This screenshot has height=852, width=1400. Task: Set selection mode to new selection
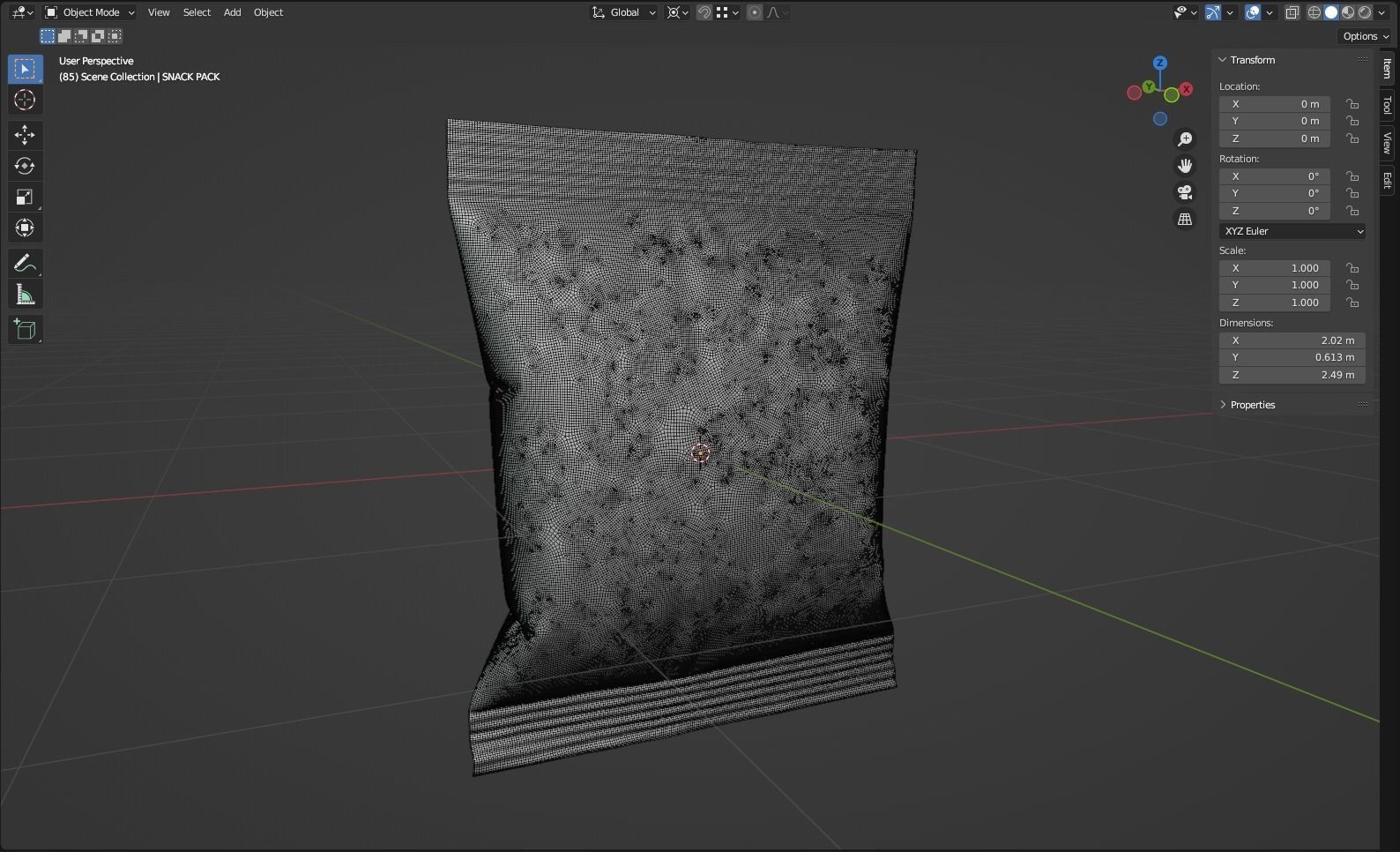[x=48, y=36]
